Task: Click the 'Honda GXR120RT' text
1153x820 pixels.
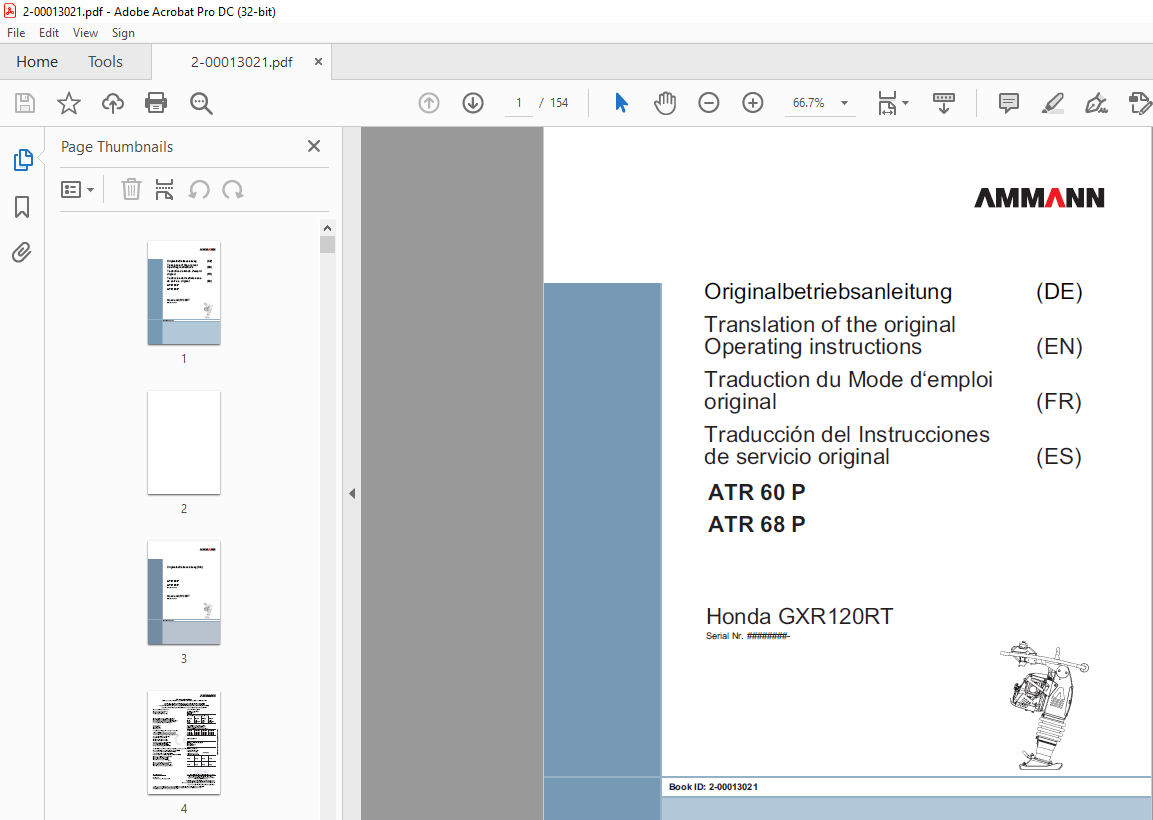Action: tap(799, 616)
